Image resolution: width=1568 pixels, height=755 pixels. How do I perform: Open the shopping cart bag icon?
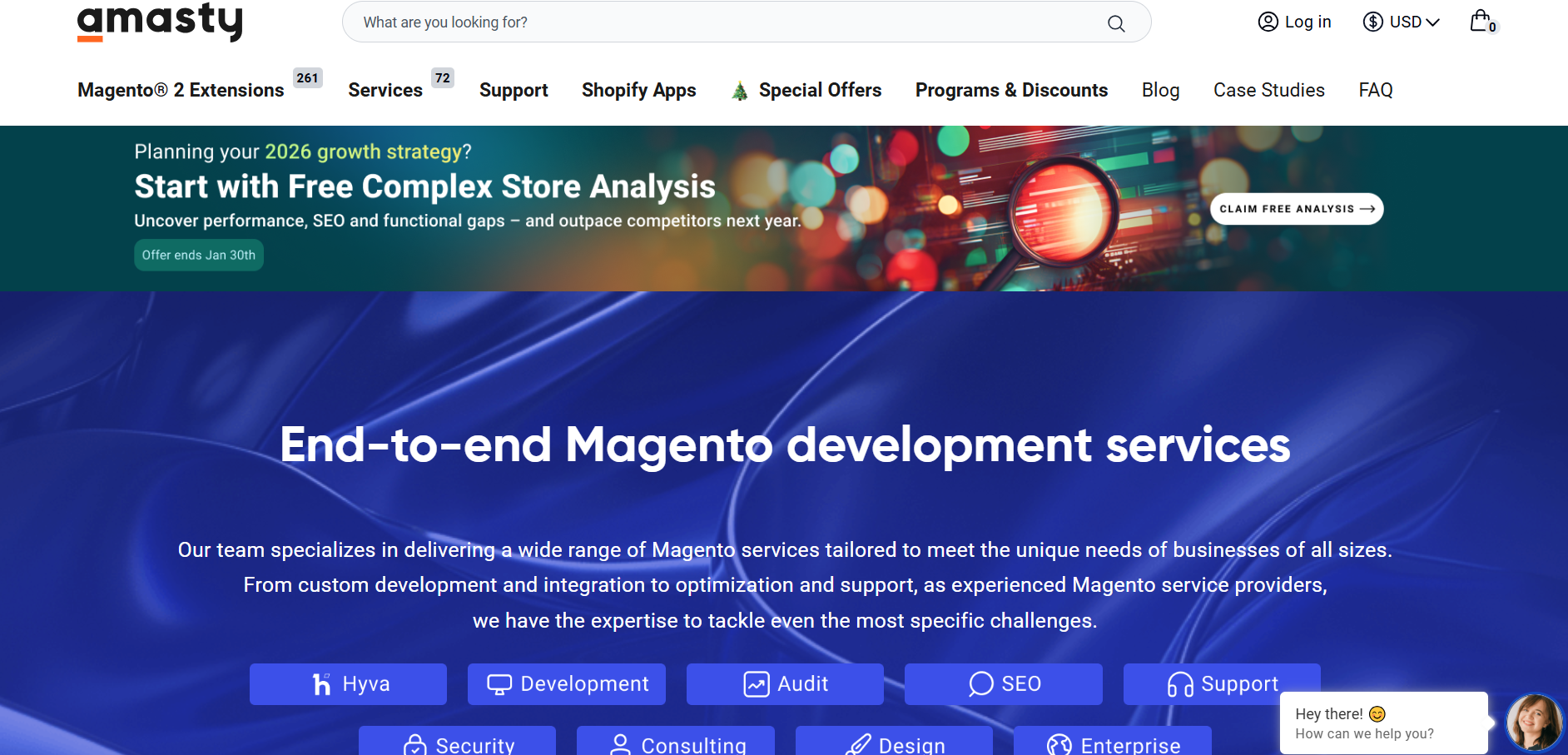[1481, 22]
